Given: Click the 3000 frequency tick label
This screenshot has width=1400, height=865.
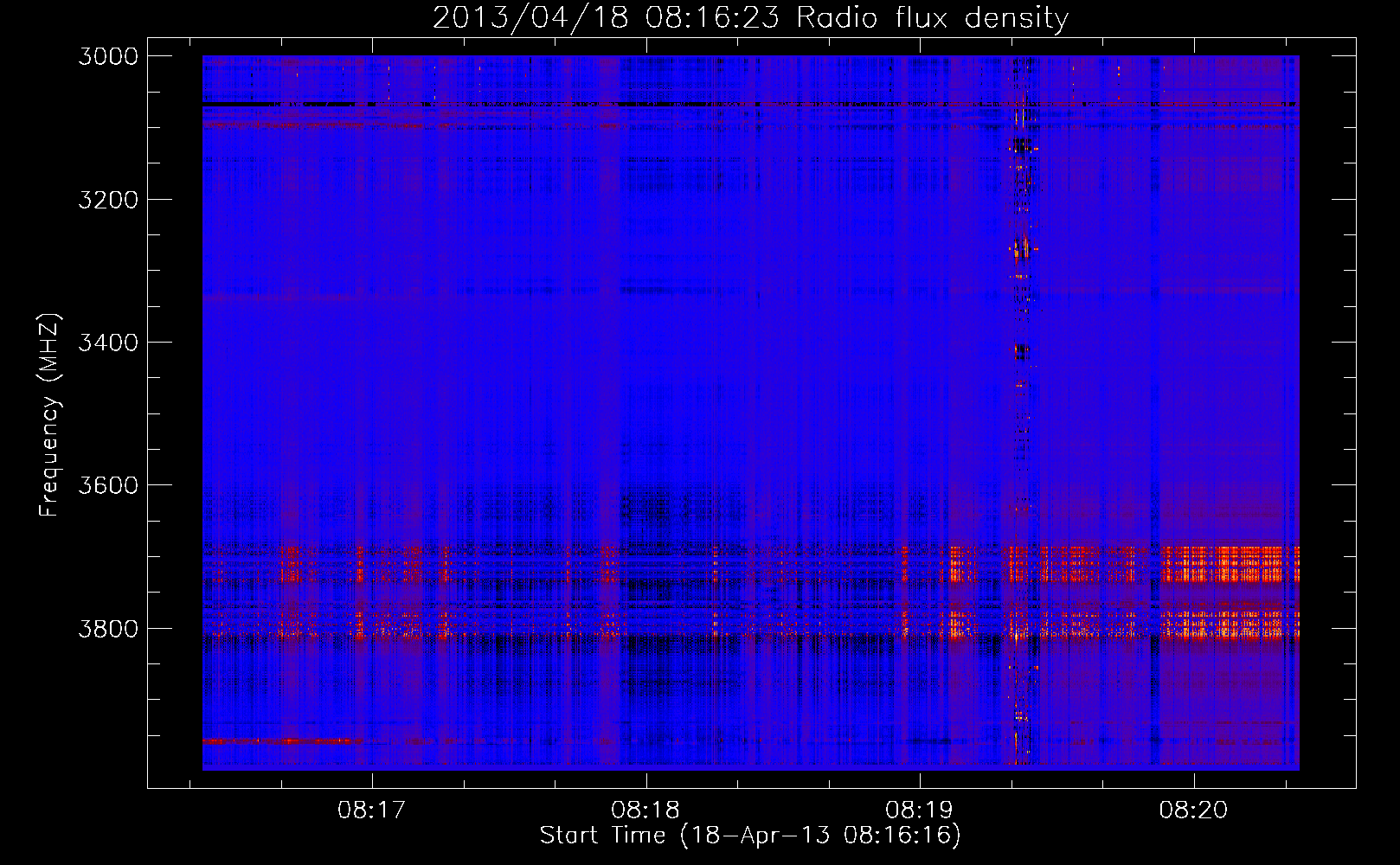Looking at the screenshot, I should [108, 56].
